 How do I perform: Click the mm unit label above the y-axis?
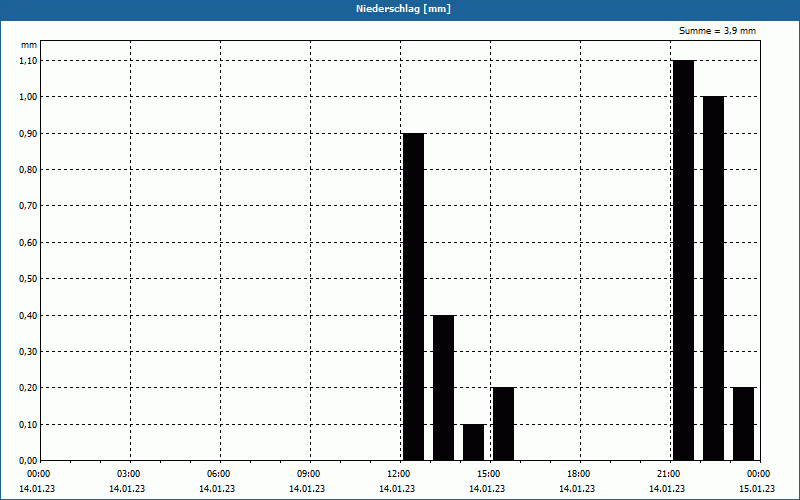pyautogui.click(x=29, y=45)
